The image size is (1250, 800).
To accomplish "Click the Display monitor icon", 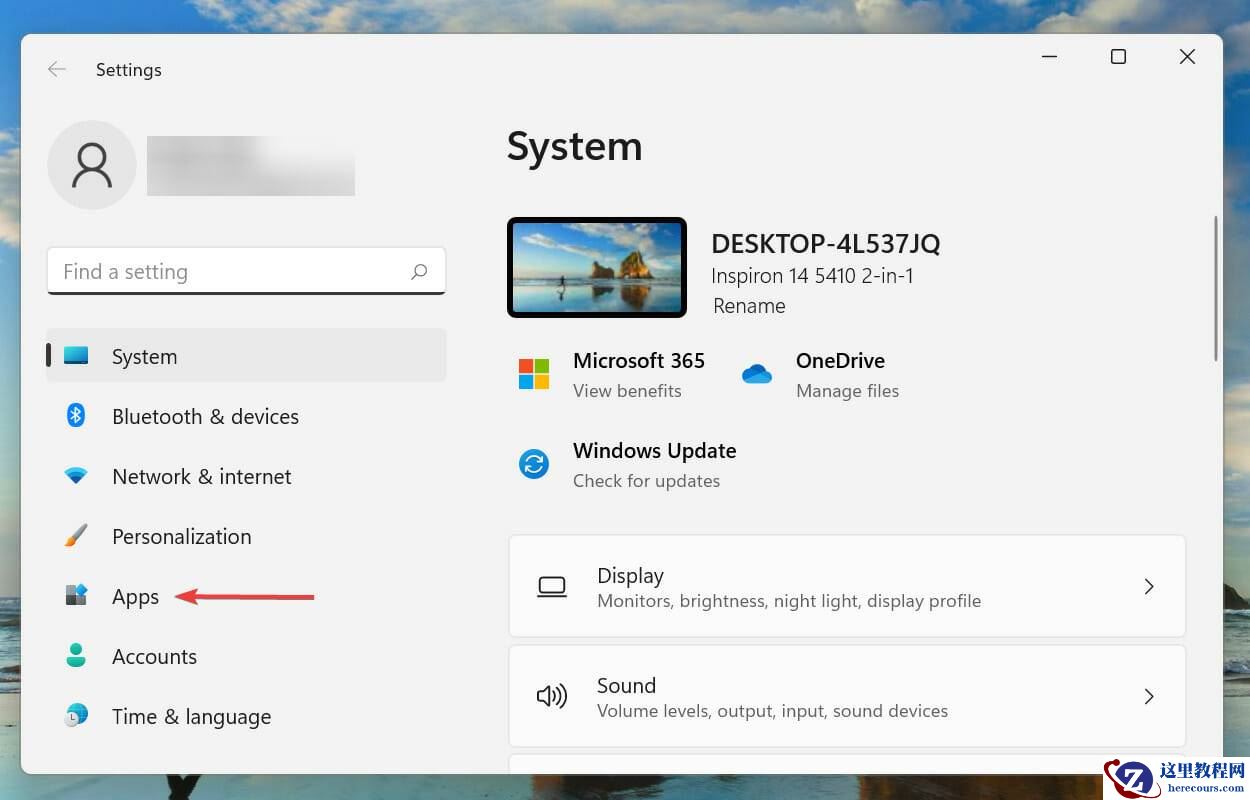I will click(x=552, y=586).
